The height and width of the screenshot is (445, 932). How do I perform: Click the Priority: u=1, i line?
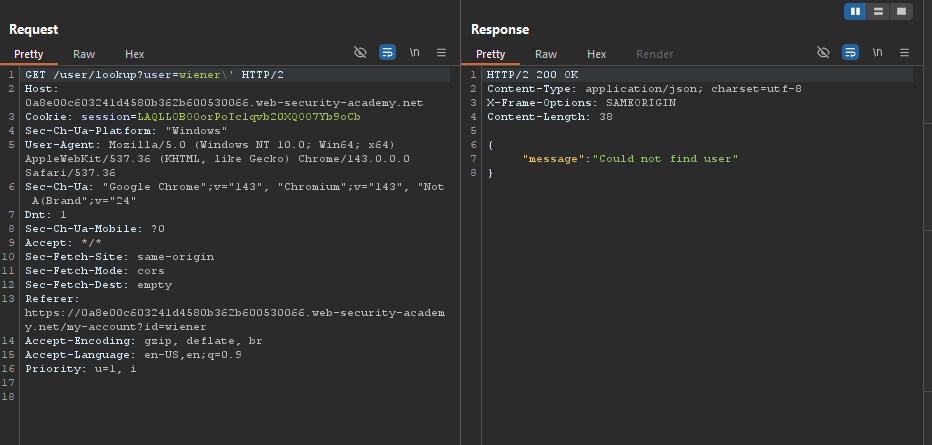pos(81,369)
